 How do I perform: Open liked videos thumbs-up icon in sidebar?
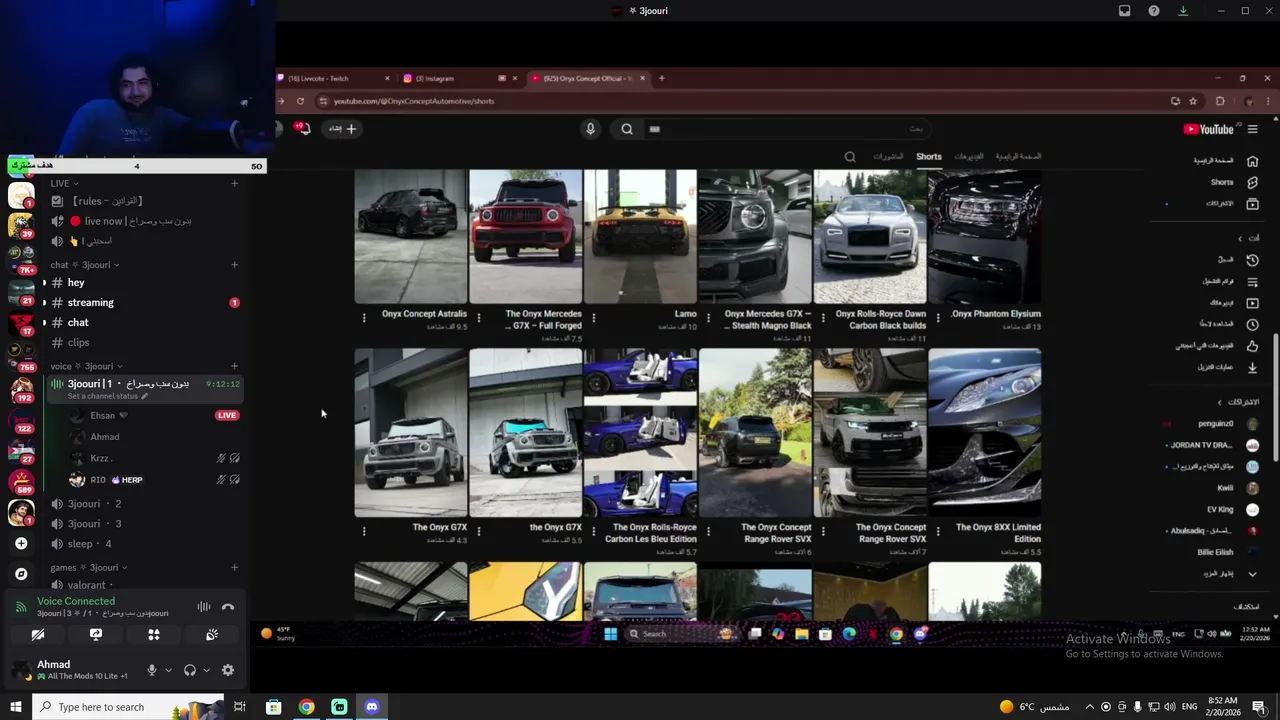(x=1252, y=345)
